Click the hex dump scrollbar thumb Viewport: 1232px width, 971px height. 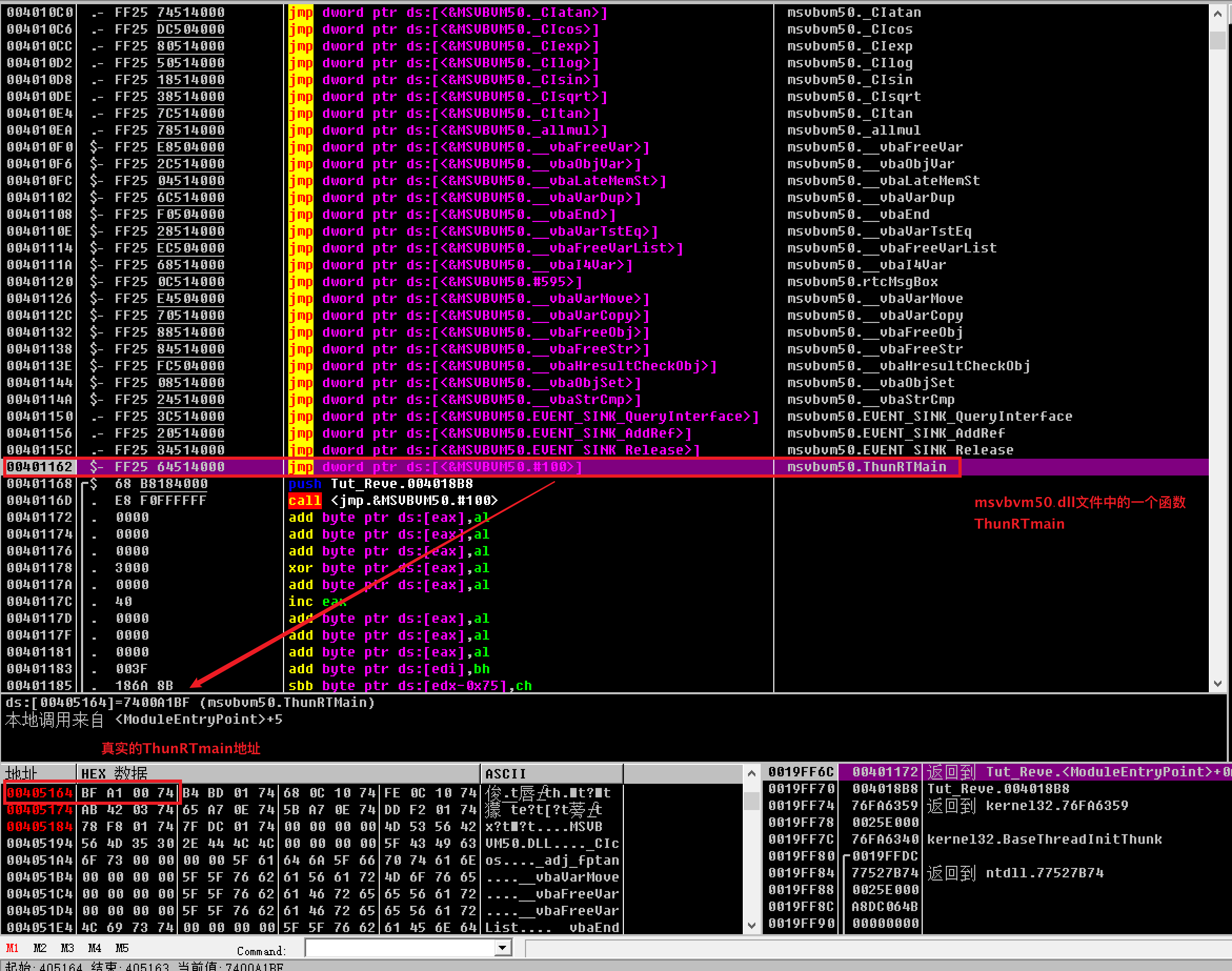[751, 801]
